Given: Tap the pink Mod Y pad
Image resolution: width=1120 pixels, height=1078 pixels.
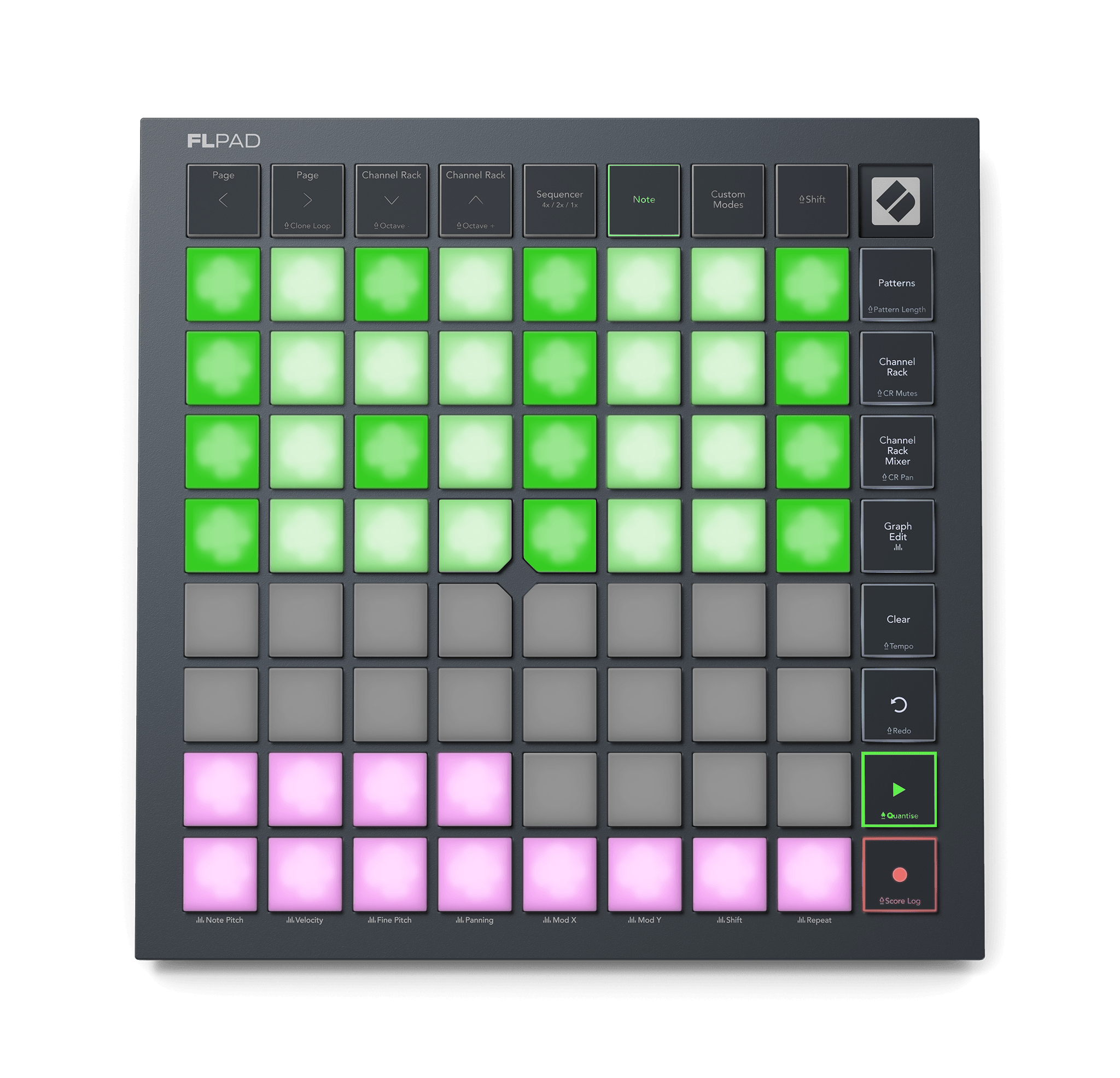Looking at the screenshot, I should tap(645, 874).
